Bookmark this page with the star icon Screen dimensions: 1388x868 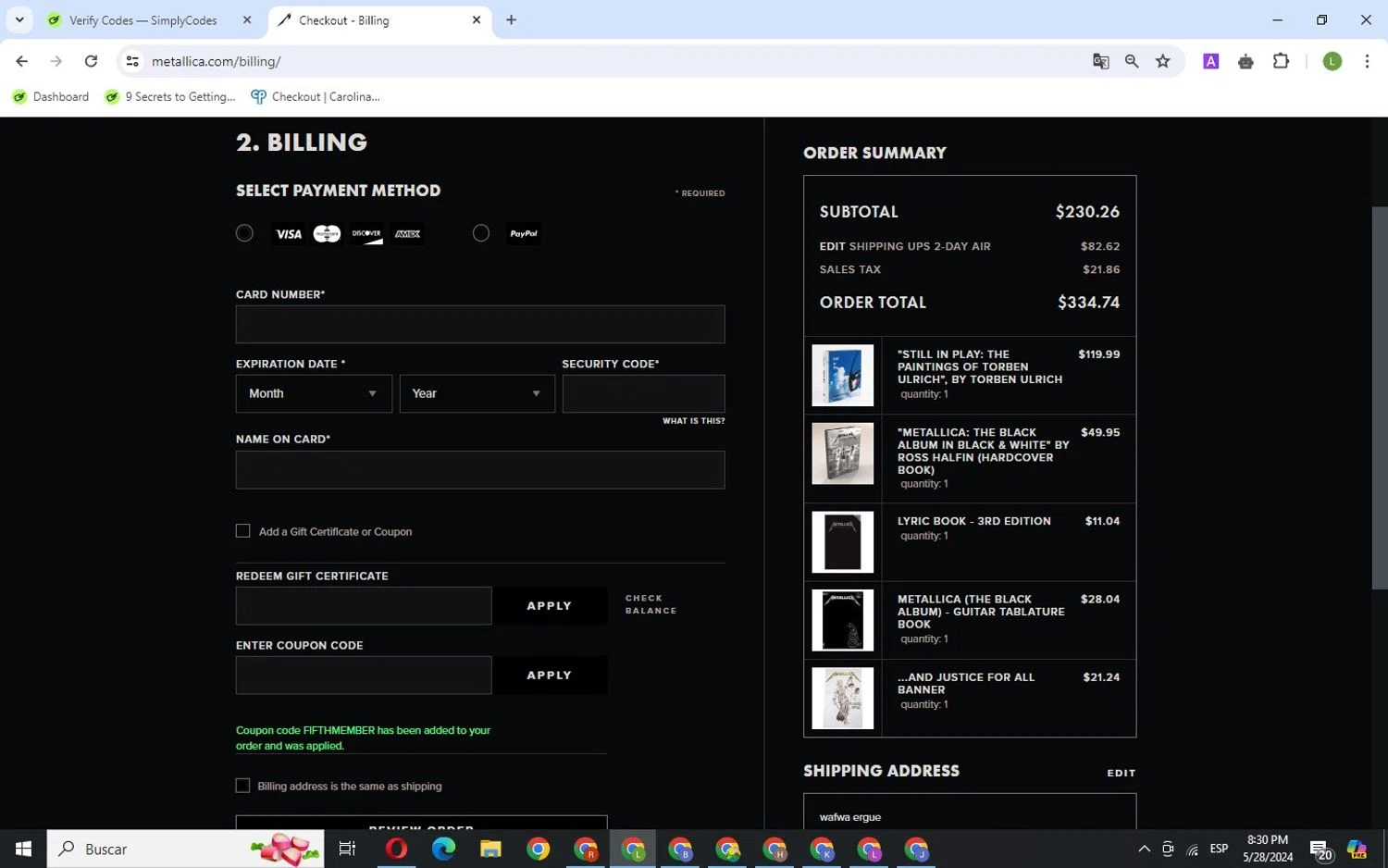pos(1163,61)
